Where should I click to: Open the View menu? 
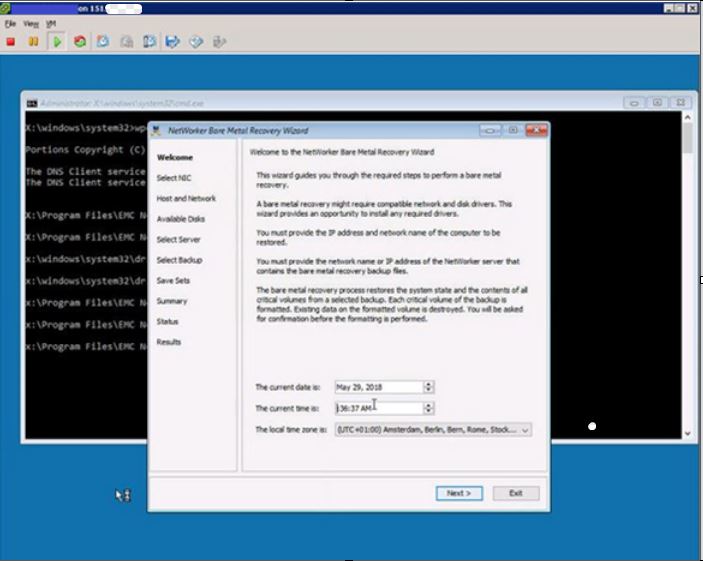coord(31,23)
